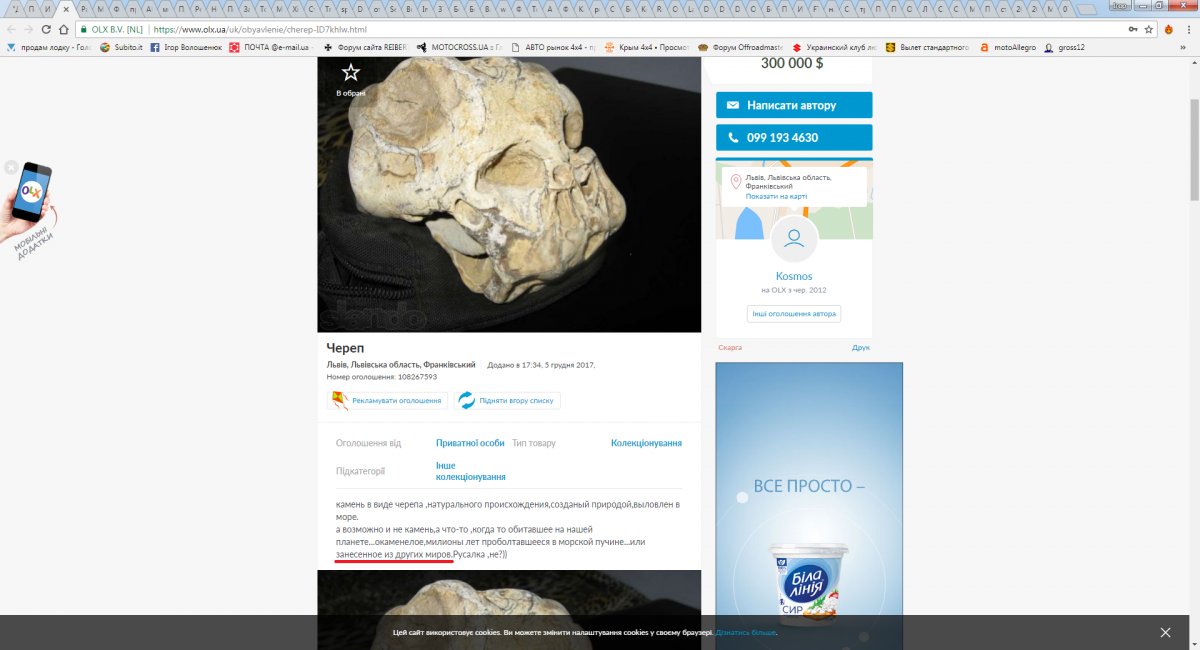
Task: Open ПОЧТА @e-mail.ua bookmark
Action: pyautogui.click(x=270, y=47)
